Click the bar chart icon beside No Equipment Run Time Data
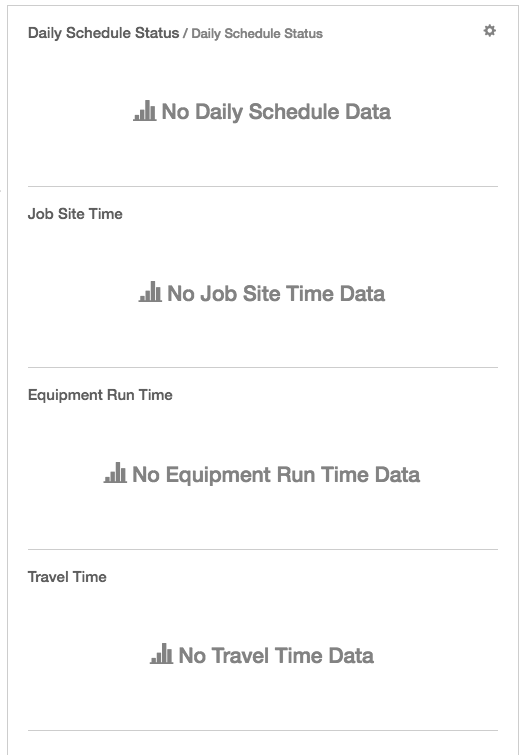 (x=115, y=473)
